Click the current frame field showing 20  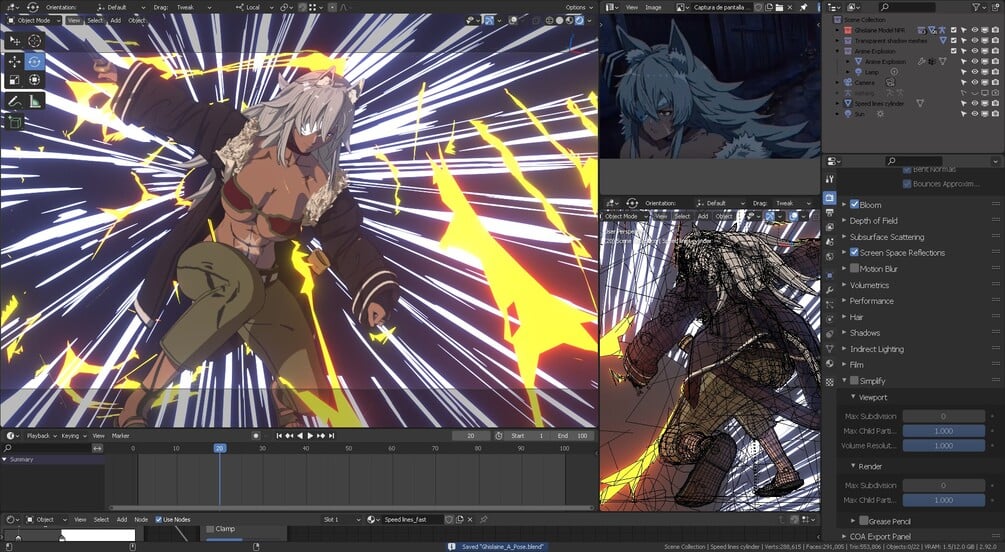point(471,435)
